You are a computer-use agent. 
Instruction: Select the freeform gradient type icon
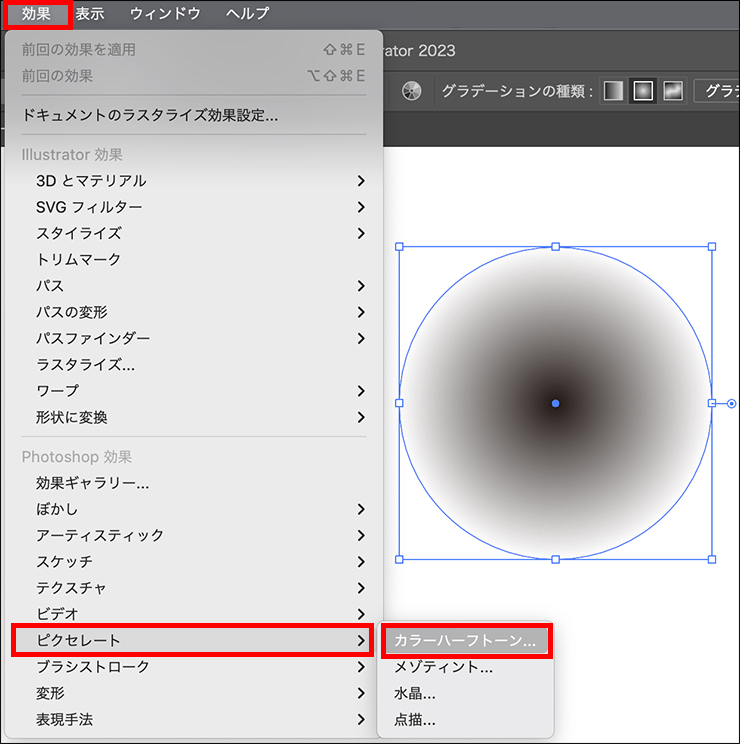pos(672,91)
